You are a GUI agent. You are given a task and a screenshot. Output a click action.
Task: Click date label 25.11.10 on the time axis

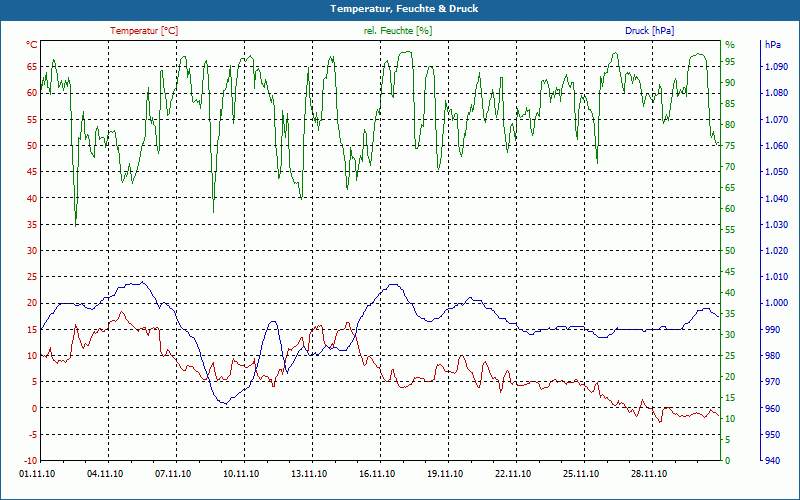tap(581, 474)
